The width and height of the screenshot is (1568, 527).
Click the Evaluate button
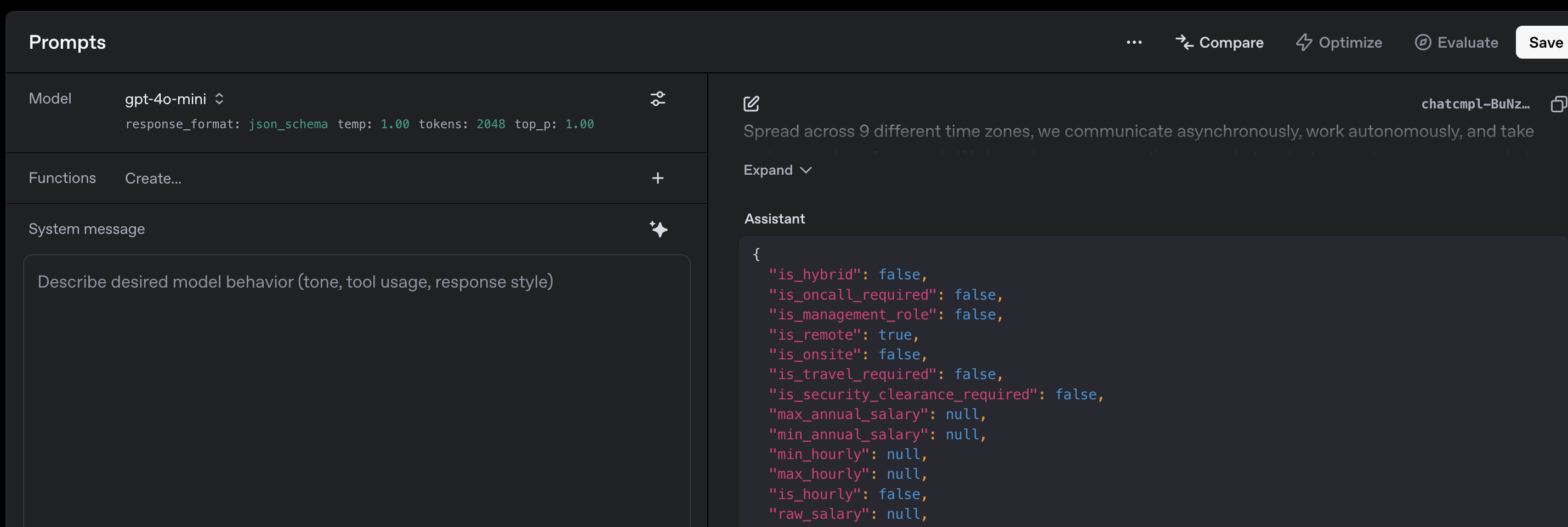[x=1457, y=43]
